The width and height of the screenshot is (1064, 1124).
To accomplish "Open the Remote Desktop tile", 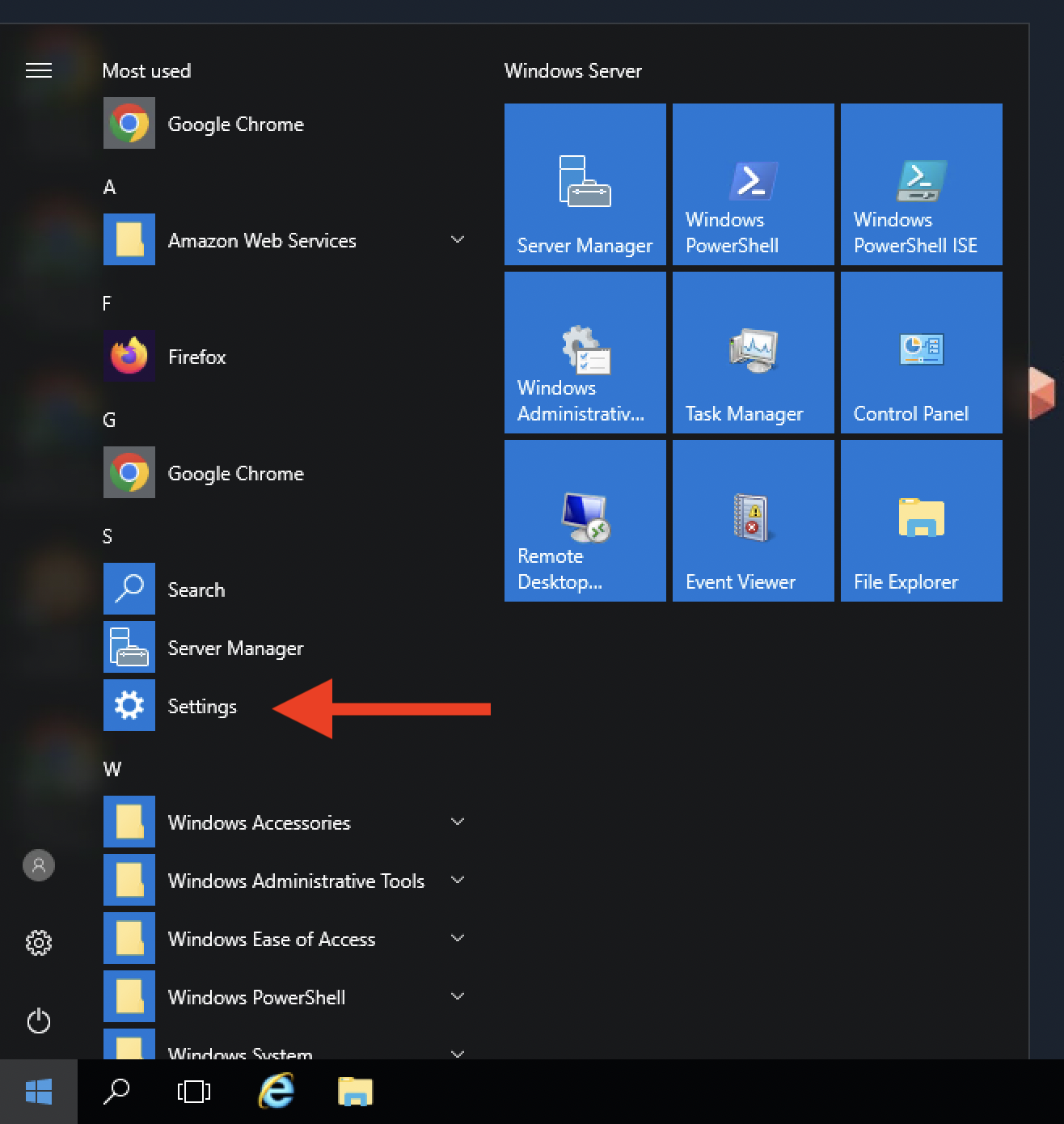I will tap(585, 521).
